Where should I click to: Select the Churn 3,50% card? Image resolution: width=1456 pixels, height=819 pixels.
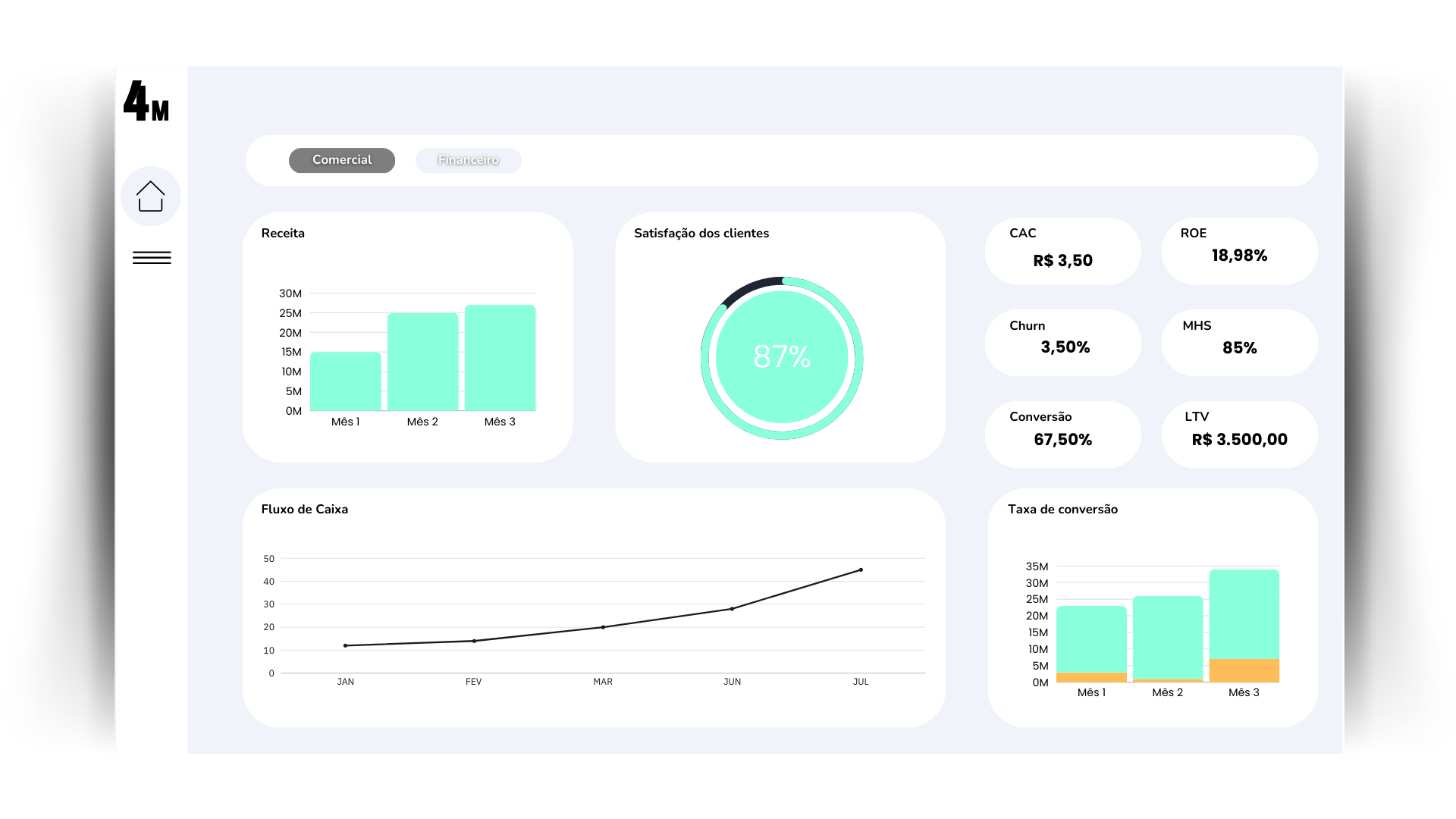pyautogui.click(x=1062, y=342)
